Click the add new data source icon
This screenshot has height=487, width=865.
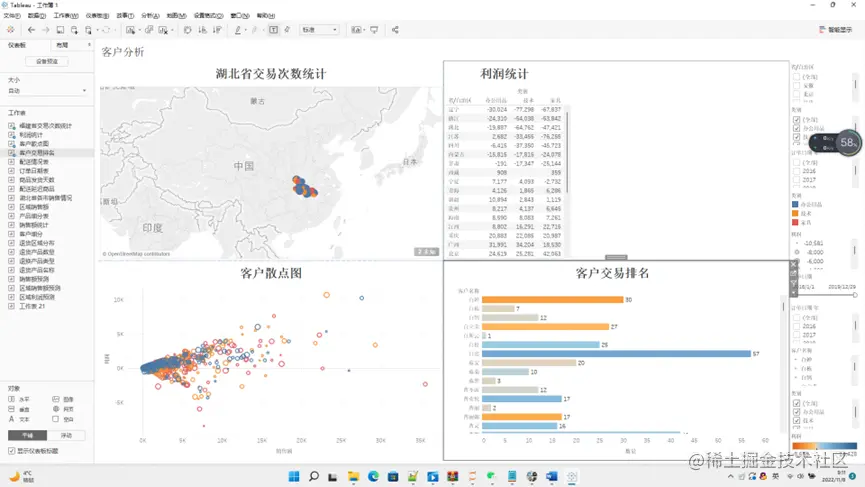click(74, 30)
